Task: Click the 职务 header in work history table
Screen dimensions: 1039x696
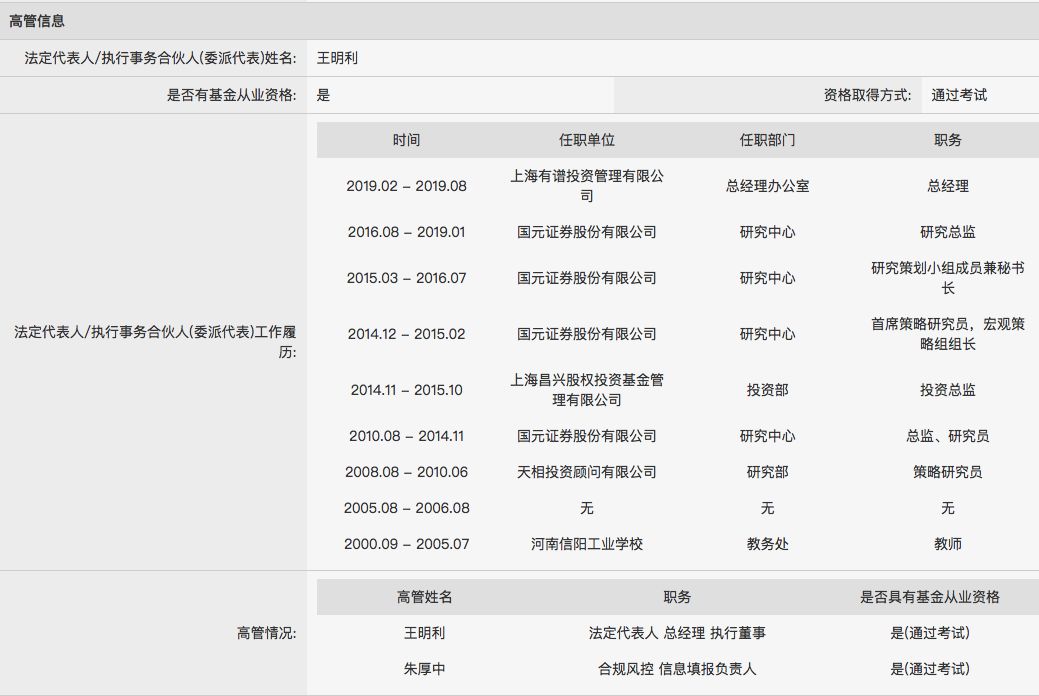Action: 948,140
